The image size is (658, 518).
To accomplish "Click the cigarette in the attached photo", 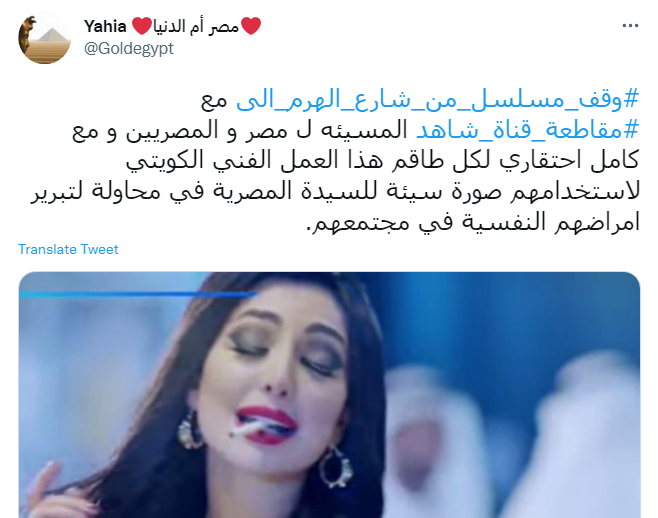I will tap(248, 429).
